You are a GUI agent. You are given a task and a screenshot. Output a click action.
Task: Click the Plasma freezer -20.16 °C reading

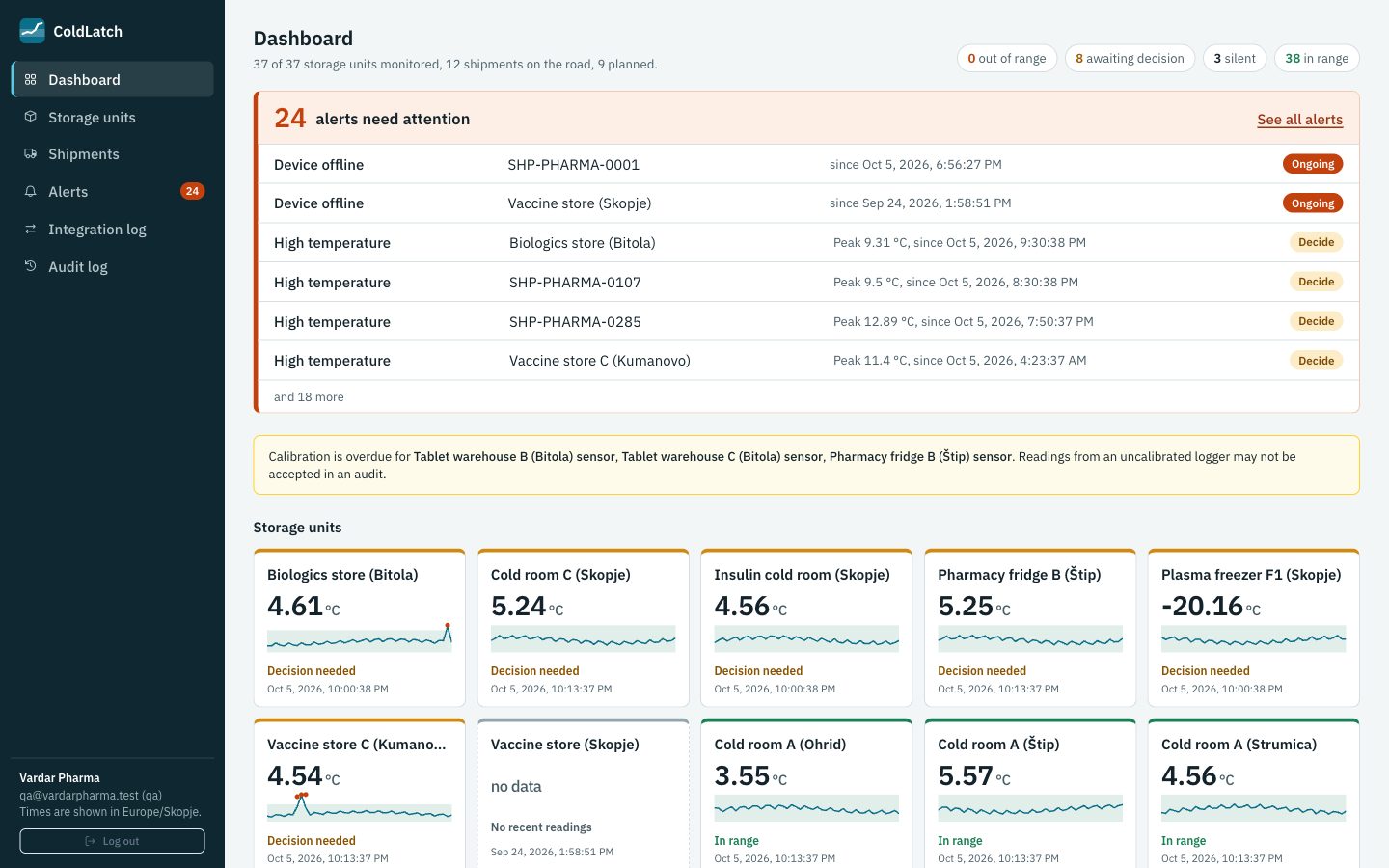1211,606
